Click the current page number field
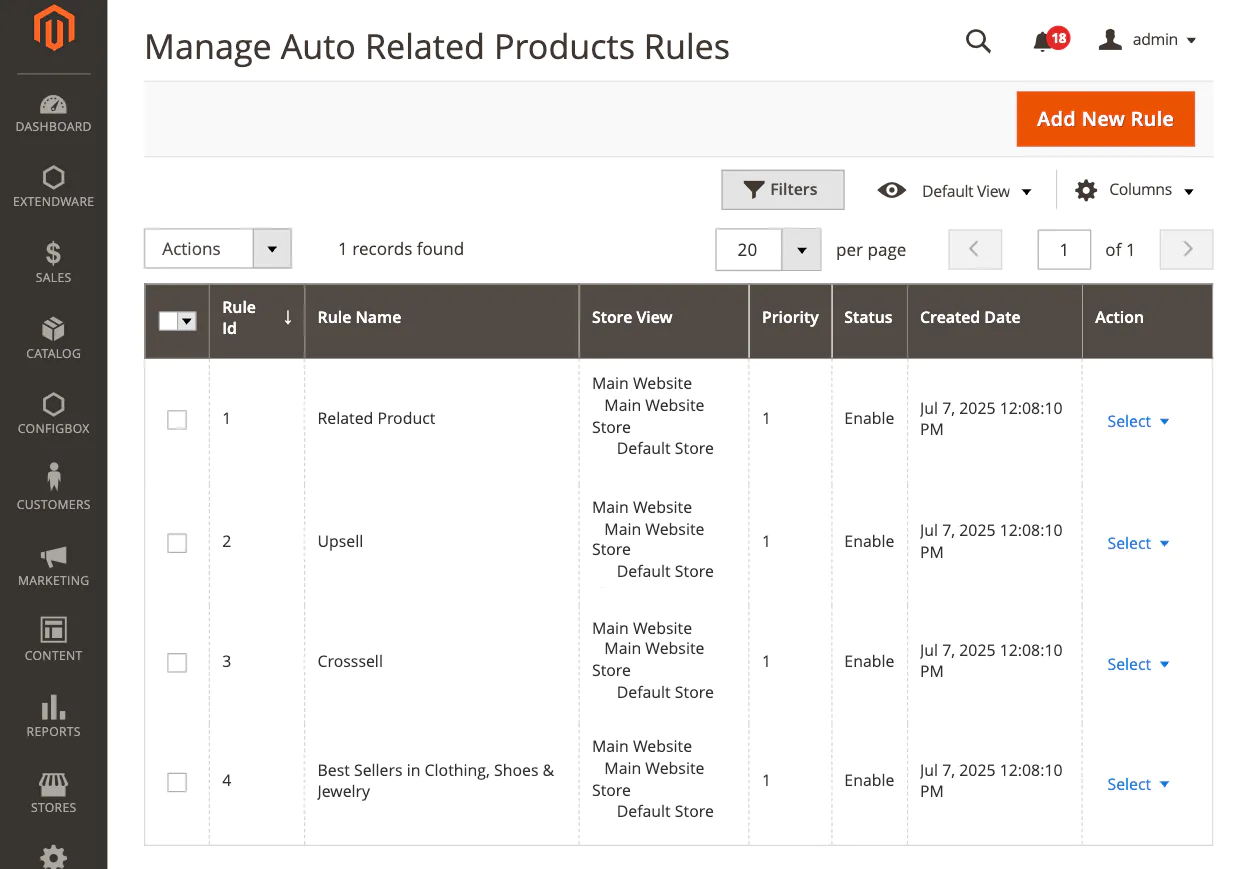1247x869 pixels. coord(1063,250)
